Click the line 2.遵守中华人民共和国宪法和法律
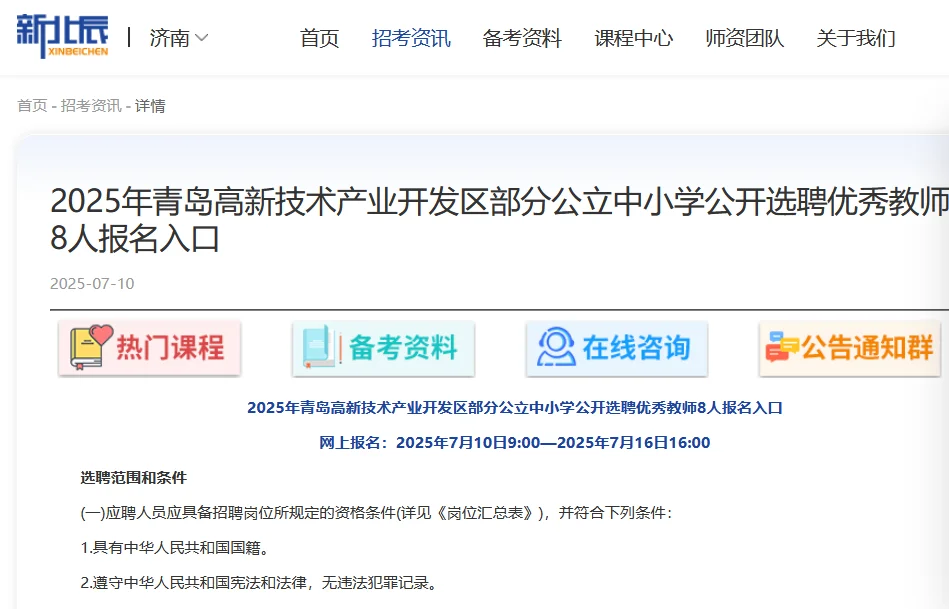Viewport: 949px width, 609px height. pos(259,583)
